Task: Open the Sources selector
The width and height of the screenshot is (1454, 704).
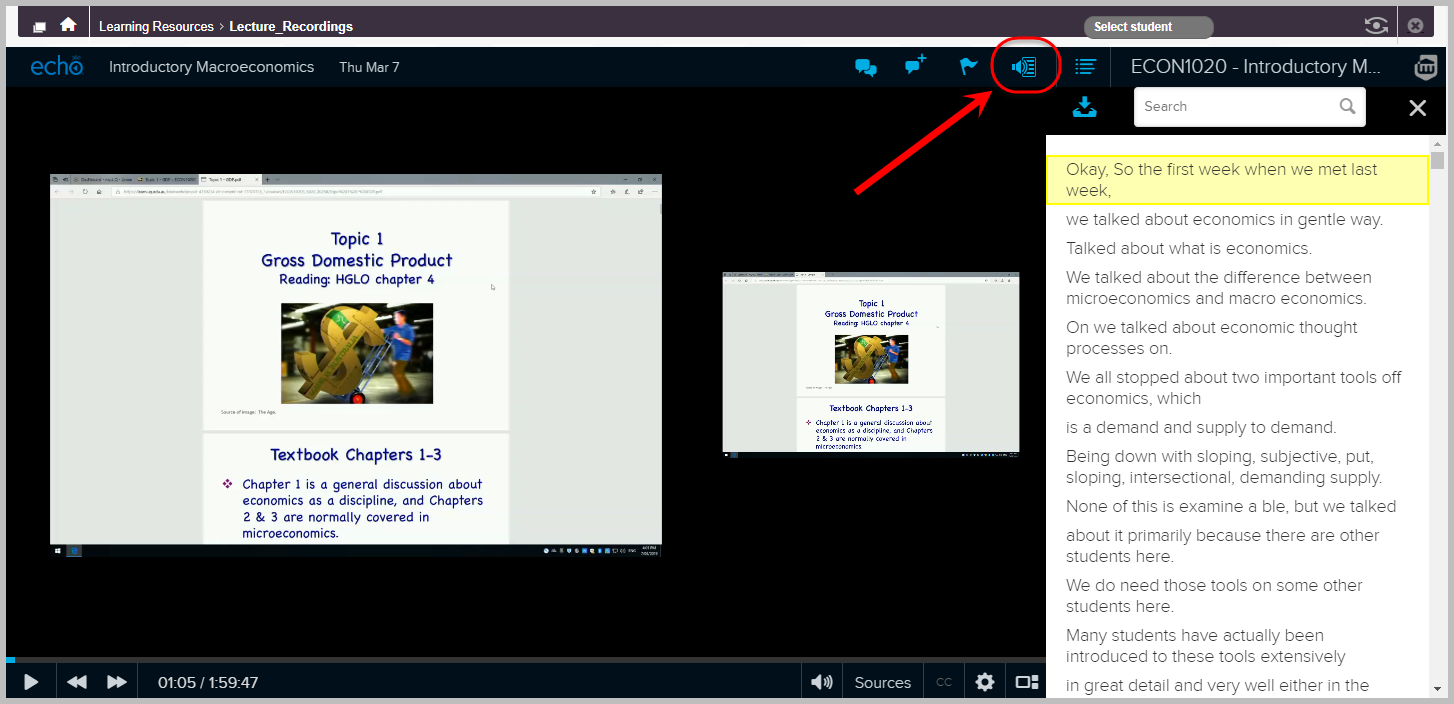Action: [882, 681]
